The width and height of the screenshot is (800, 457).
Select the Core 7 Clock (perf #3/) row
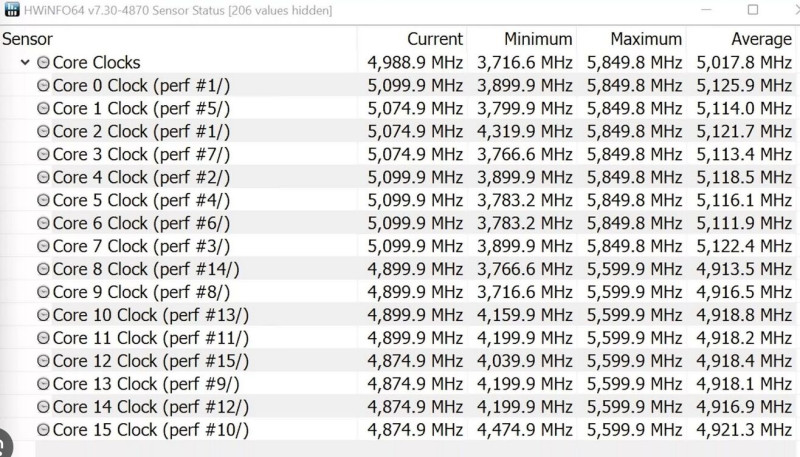pyautogui.click(x=140, y=246)
